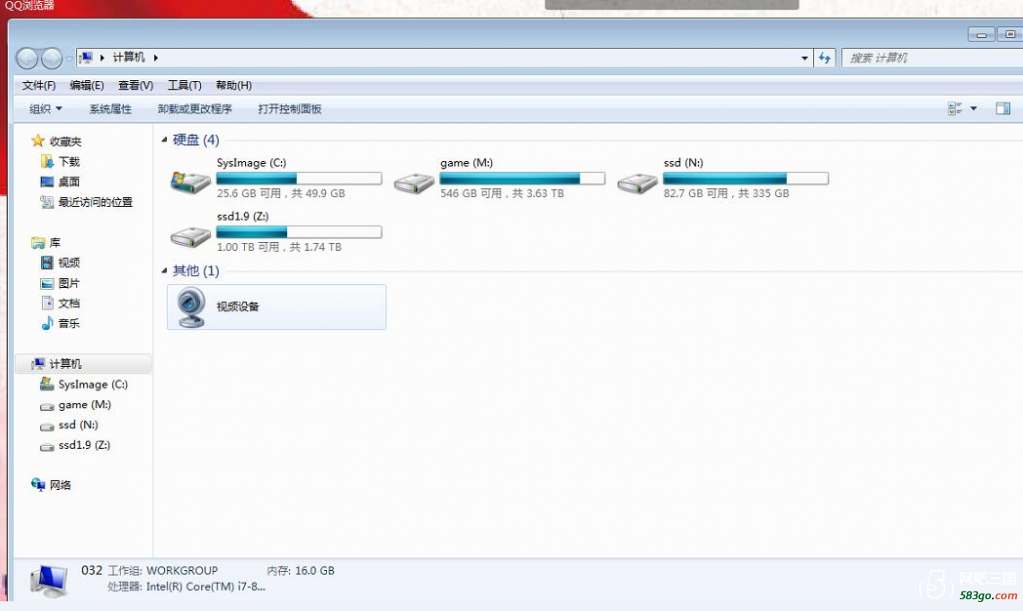Viewport: 1023px width, 611px height.
Task: Click the ssd1.9 (Z:) capacity bar
Action: 299,232
